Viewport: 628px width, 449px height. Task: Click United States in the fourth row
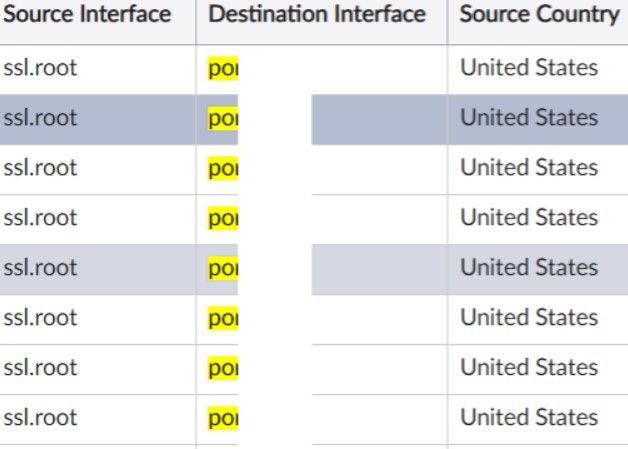pyautogui.click(x=529, y=218)
